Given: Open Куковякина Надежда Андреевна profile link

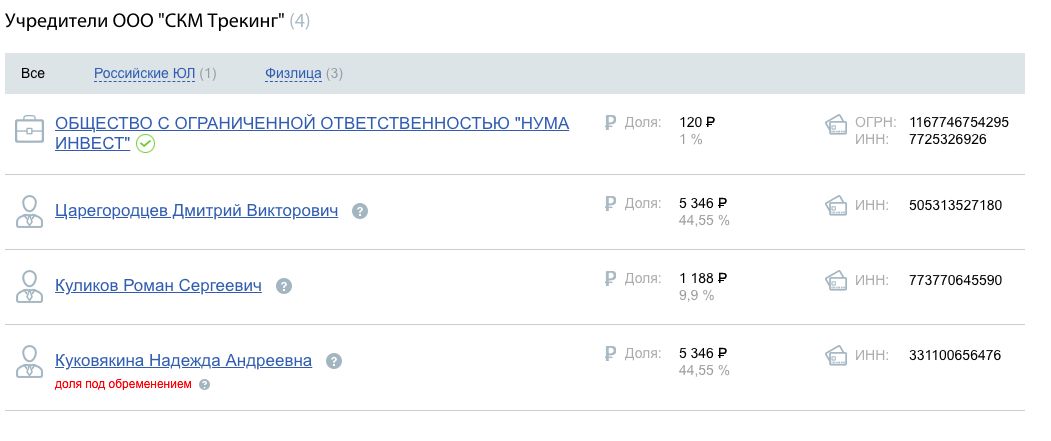Looking at the screenshot, I should (x=183, y=360).
